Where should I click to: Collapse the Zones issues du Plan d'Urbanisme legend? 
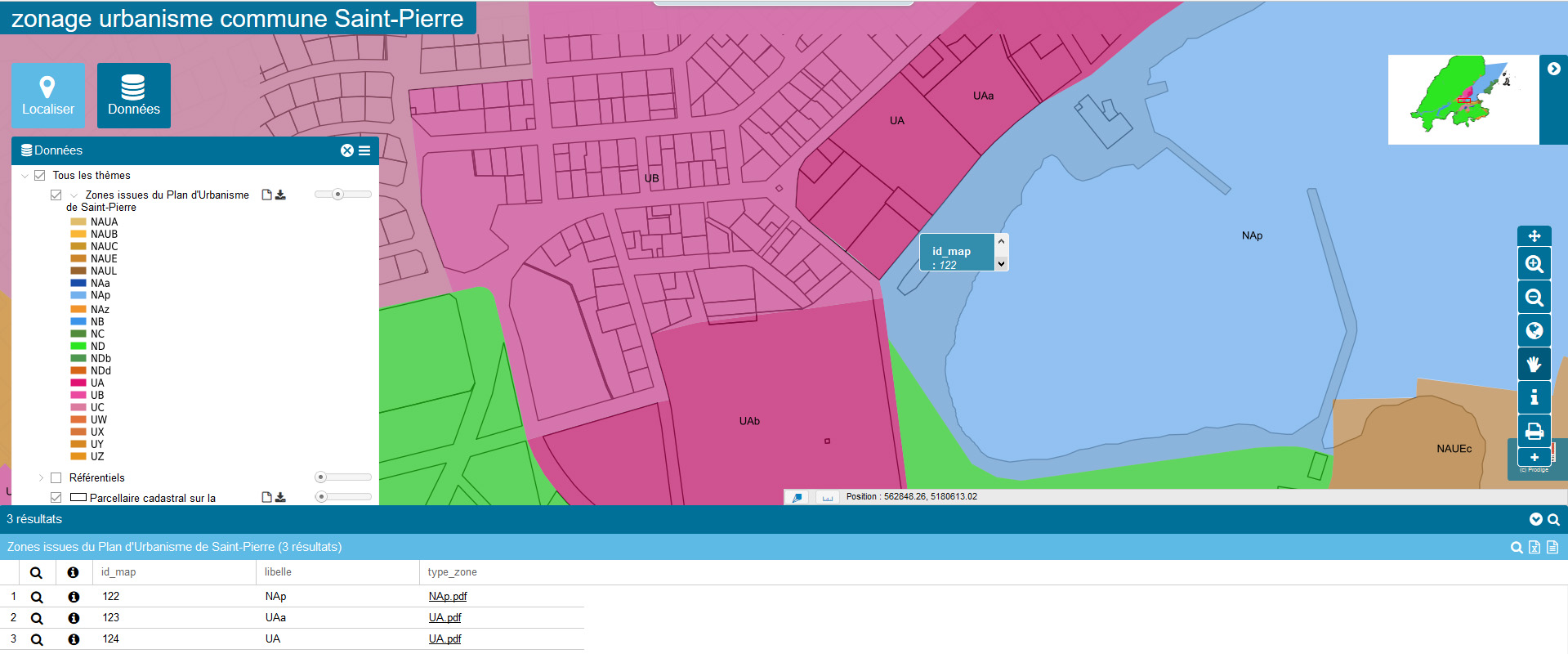tap(74, 195)
